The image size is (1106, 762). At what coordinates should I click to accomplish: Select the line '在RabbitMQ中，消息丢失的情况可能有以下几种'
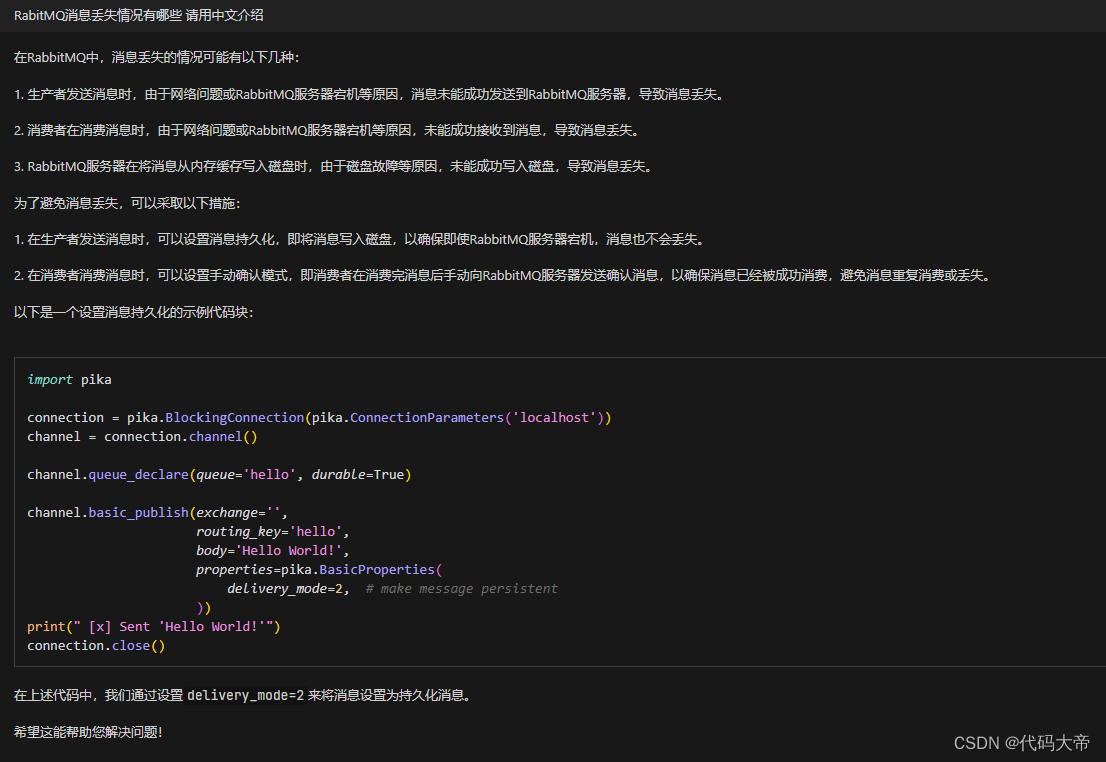(x=156, y=57)
